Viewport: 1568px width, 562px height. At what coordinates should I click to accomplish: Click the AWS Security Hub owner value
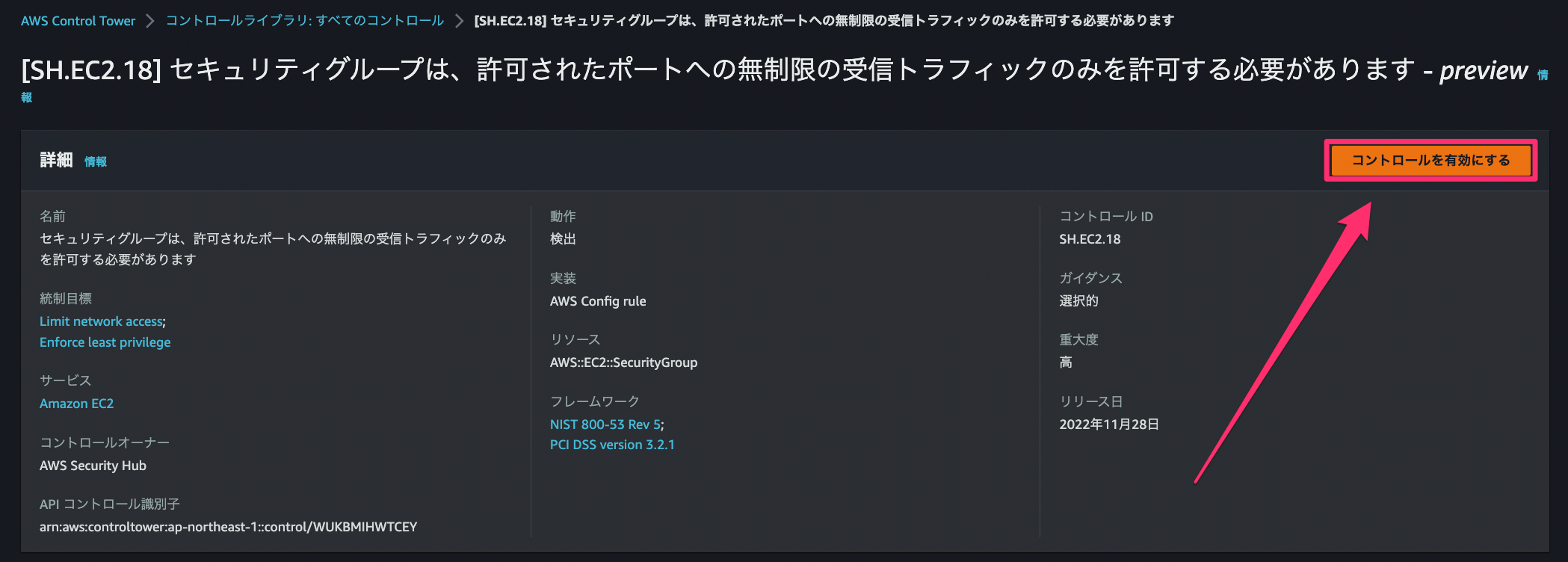93,466
